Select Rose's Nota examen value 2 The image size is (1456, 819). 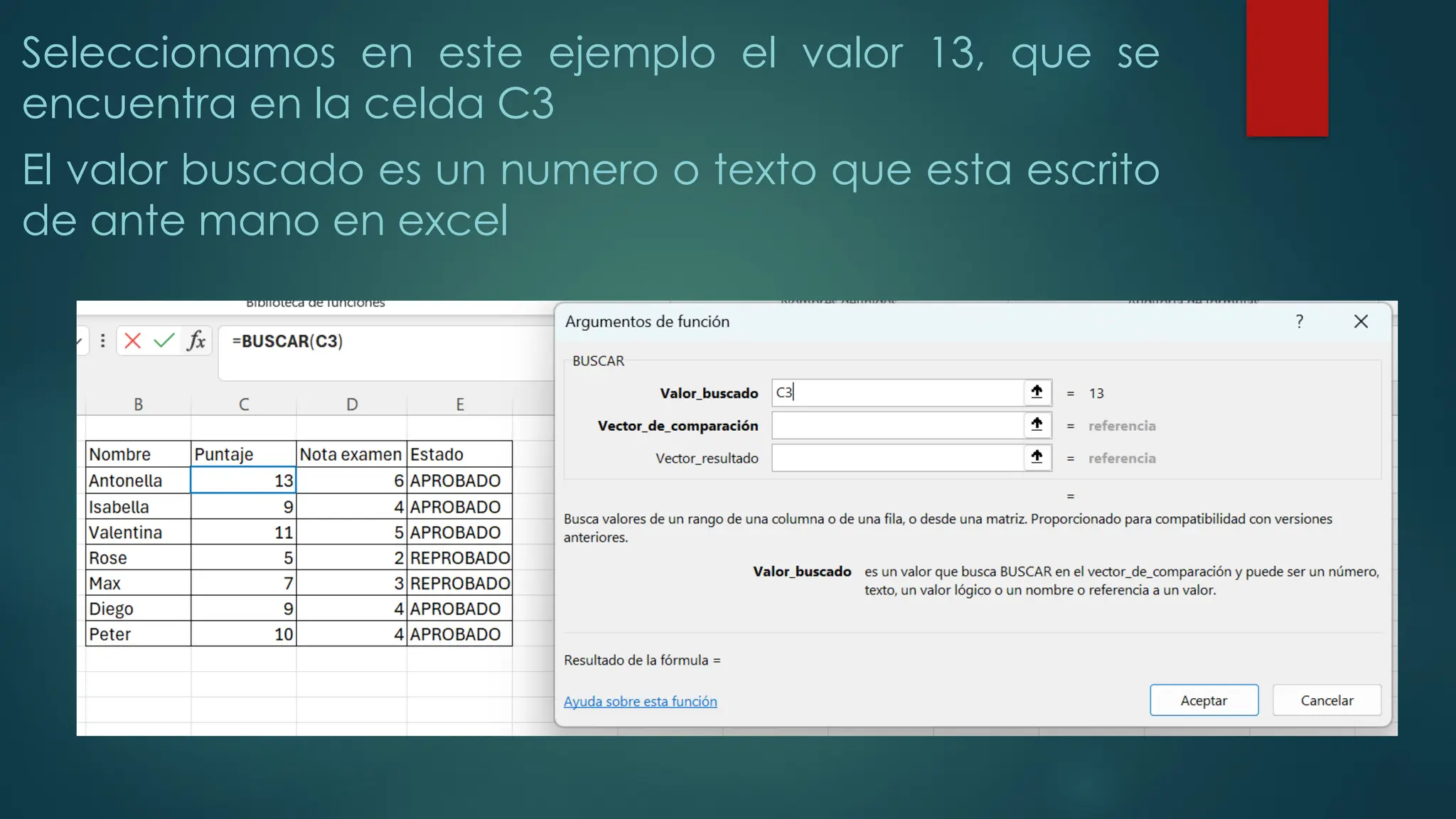pos(352,558)
